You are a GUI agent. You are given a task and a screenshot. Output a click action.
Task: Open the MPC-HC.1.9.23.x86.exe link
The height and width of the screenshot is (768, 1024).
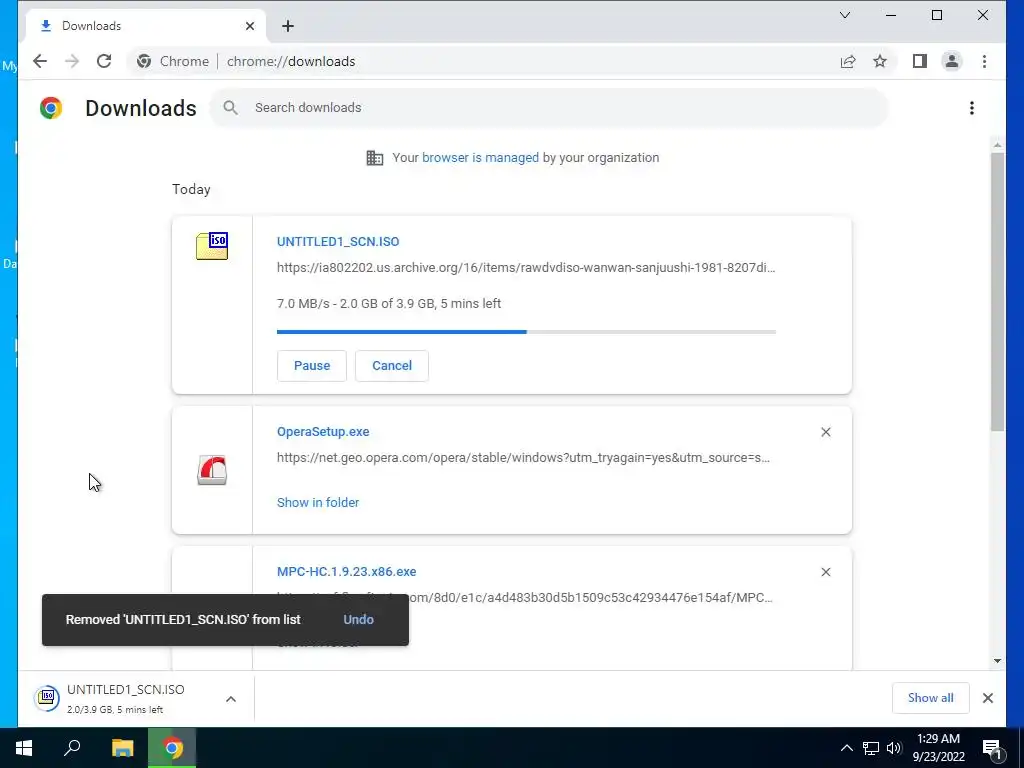(346, 571)
